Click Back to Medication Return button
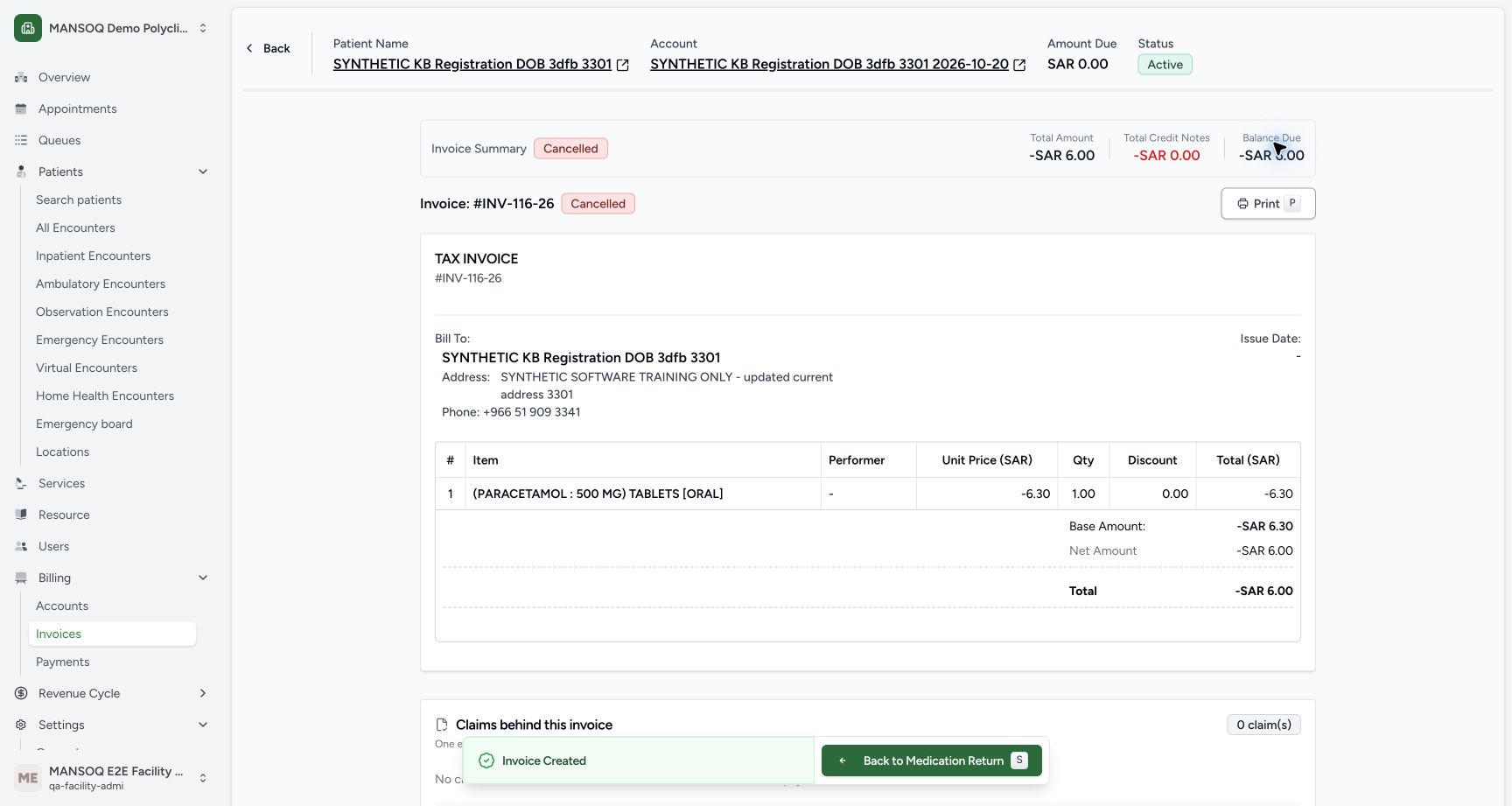 (x=932, y=760)
